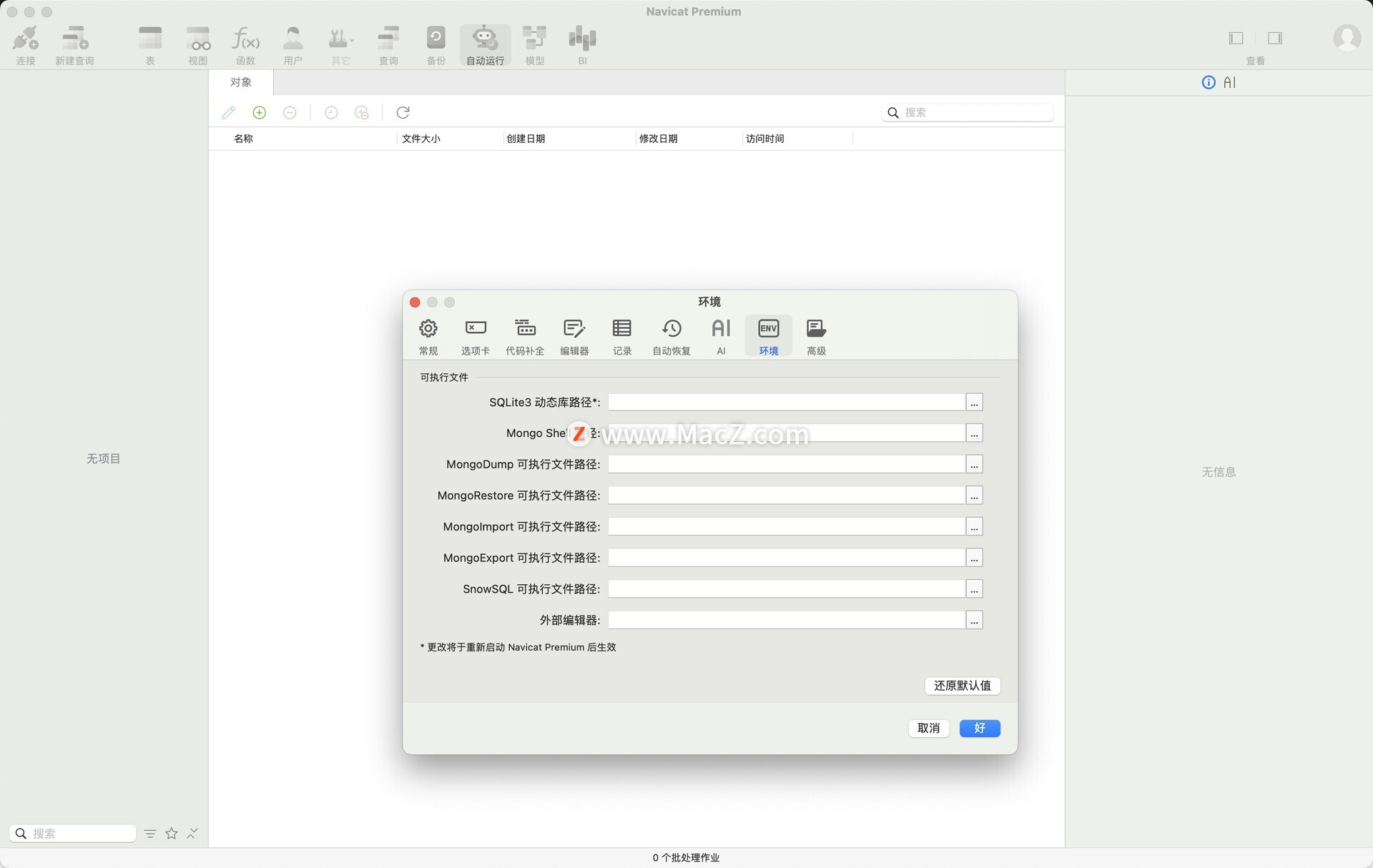Click the filter lines icon in sidebar footer
Screen dimensions: 1373x868
click(x=150, y=834)
